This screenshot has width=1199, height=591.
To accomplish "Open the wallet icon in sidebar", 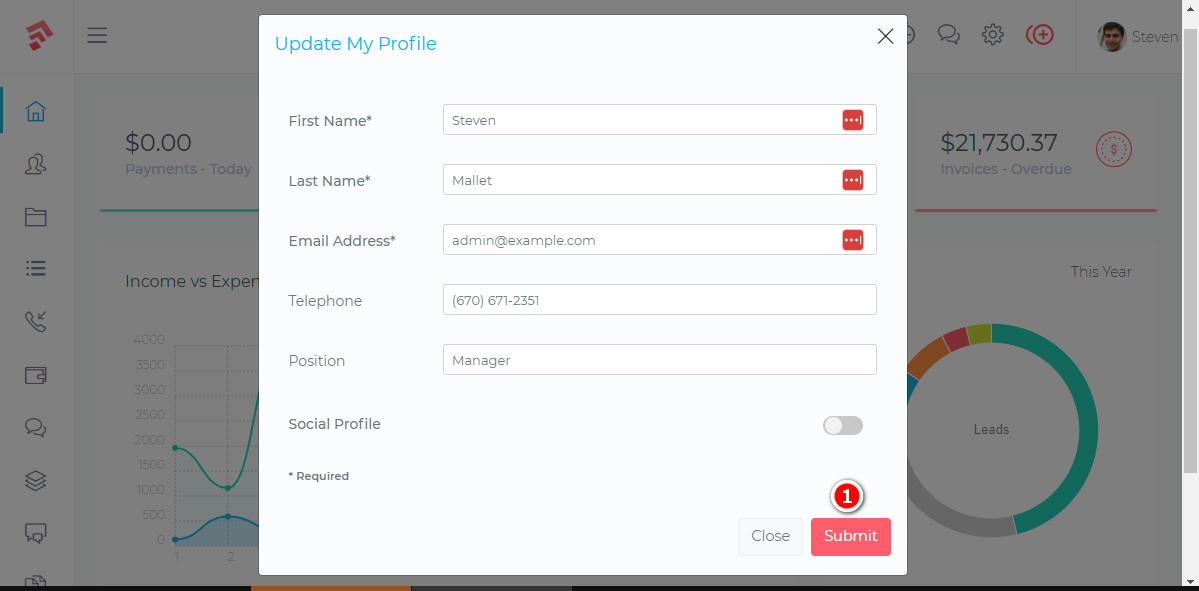I will pyautogui.click(x=36, y=375).
